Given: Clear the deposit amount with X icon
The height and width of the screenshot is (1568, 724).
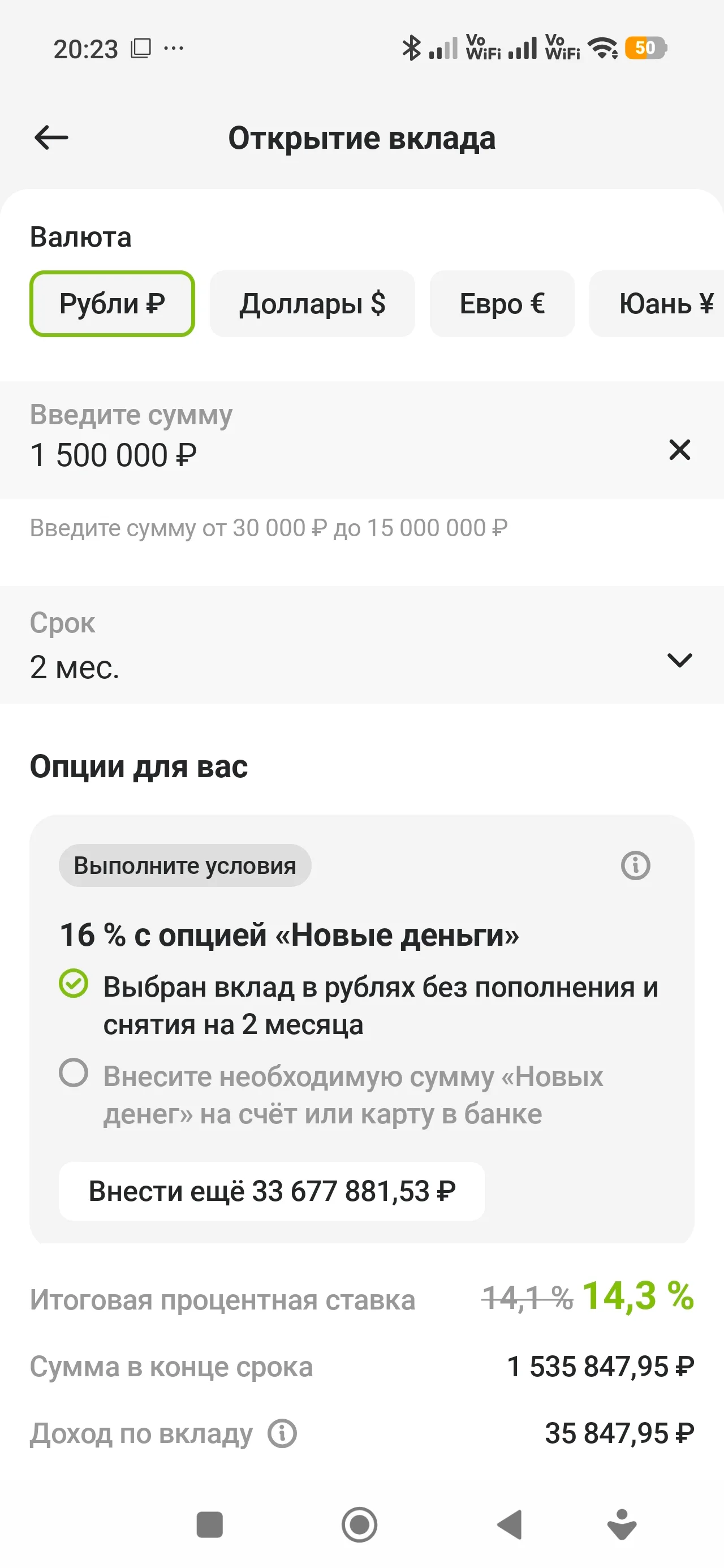Looking at the screenshot, I should coord(679,450).
